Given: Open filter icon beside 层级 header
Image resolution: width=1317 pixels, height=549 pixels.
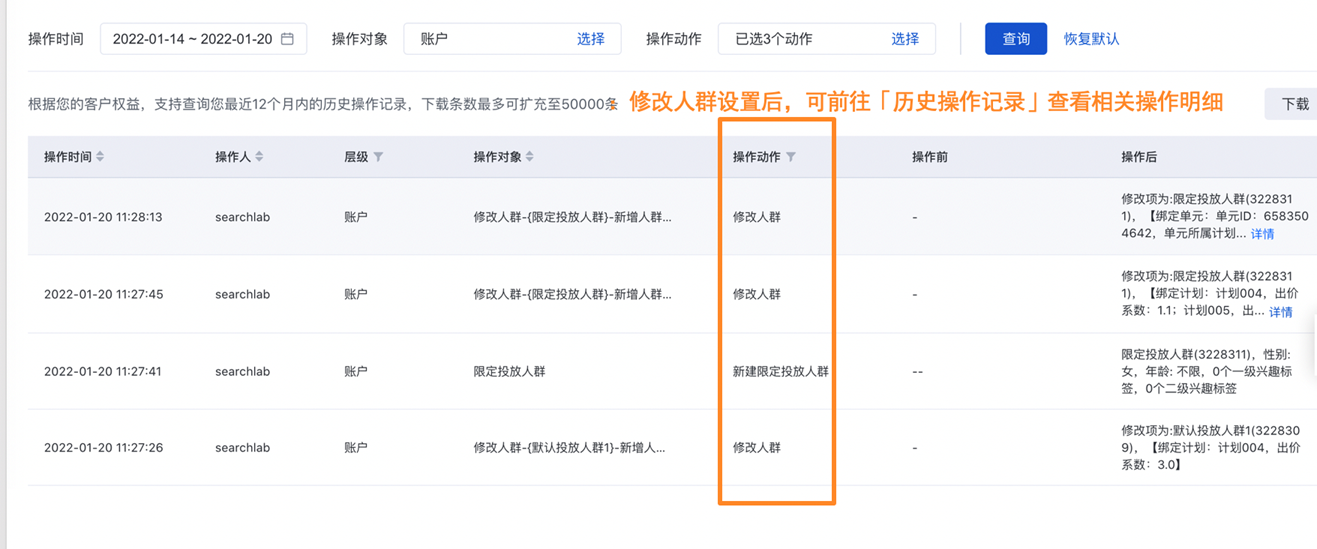Looking at the screenshot, I should point(378,157).
